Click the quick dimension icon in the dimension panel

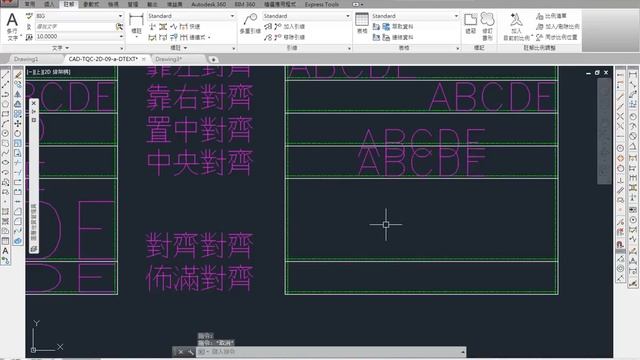click(184, 27)
